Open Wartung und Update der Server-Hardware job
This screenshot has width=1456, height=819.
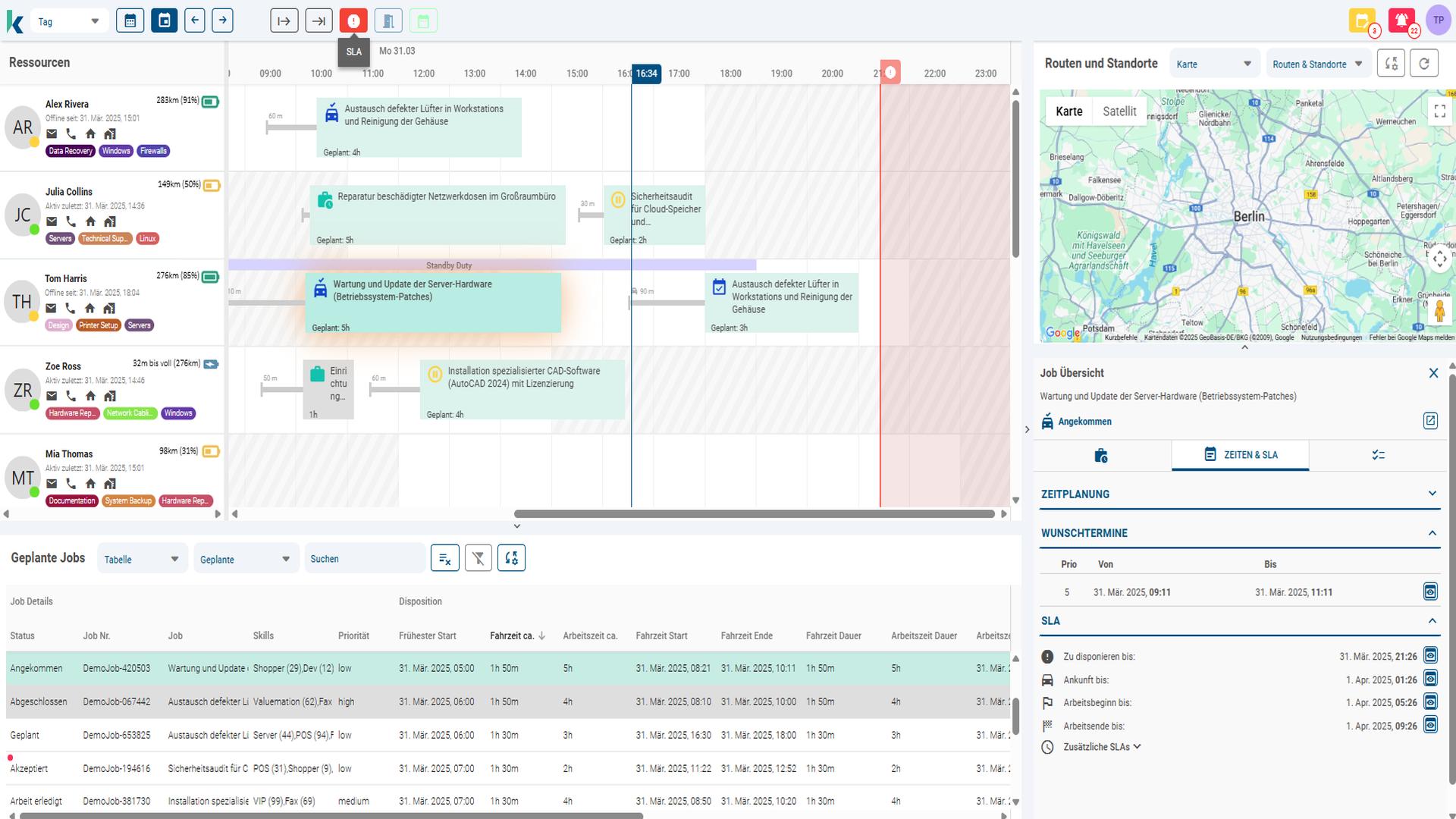(x=433, y=303)
